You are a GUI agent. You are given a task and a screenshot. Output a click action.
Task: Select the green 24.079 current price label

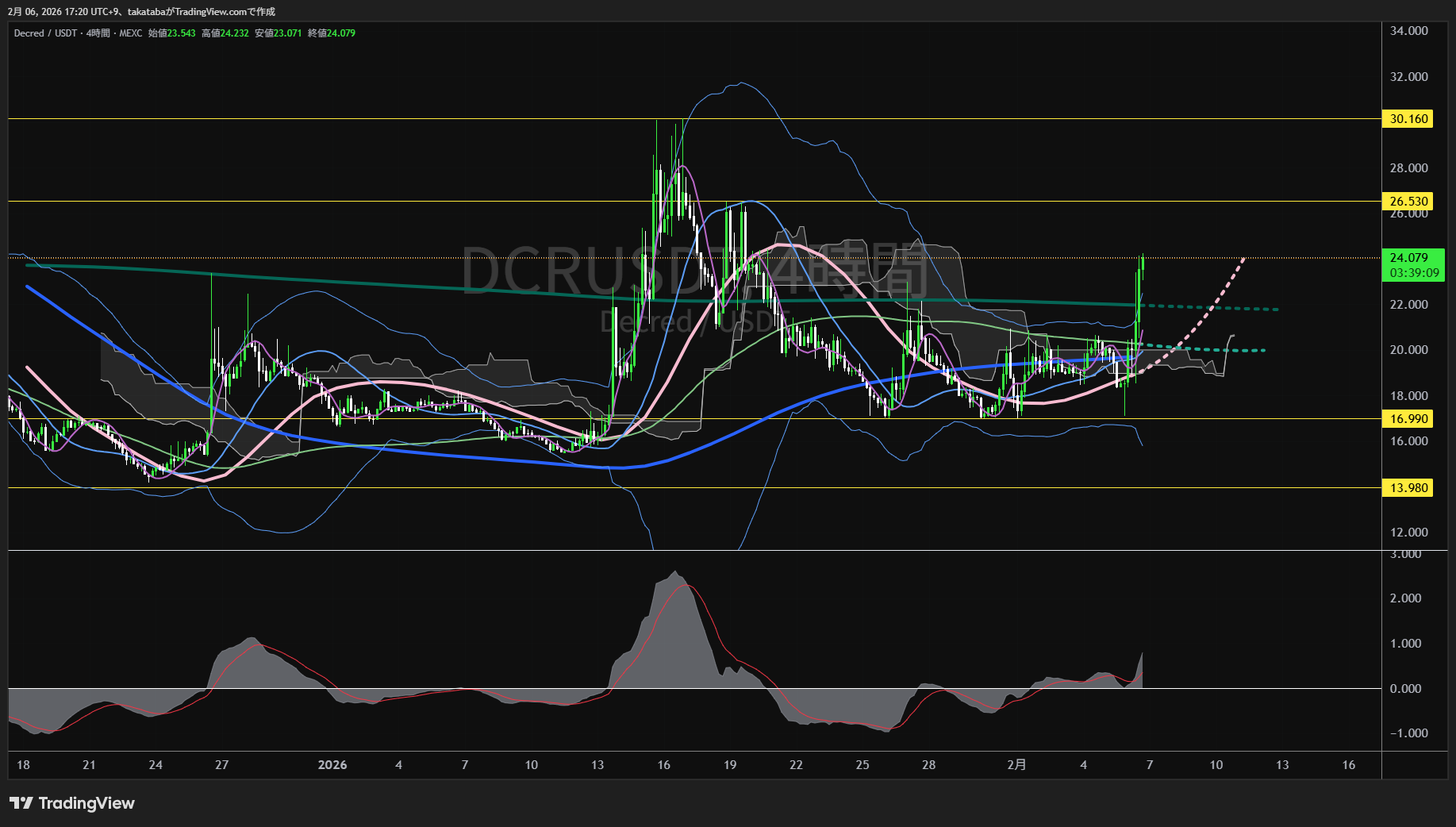1408,258
